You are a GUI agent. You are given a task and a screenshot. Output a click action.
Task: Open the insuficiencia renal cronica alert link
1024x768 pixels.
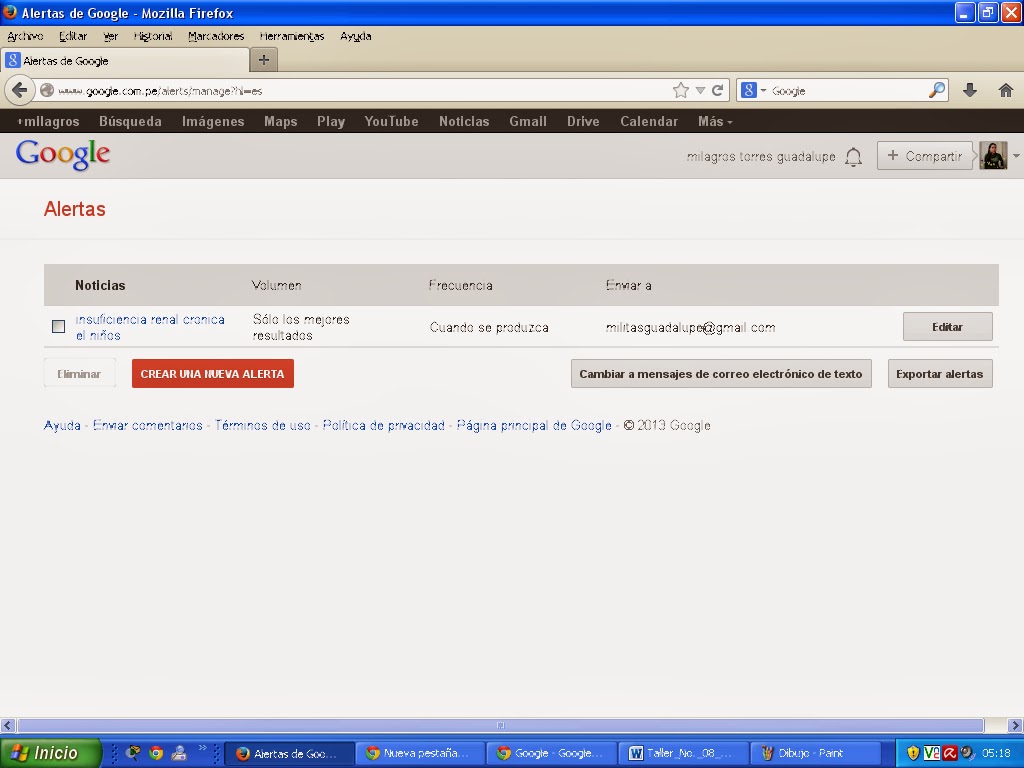tap(150, 327)
